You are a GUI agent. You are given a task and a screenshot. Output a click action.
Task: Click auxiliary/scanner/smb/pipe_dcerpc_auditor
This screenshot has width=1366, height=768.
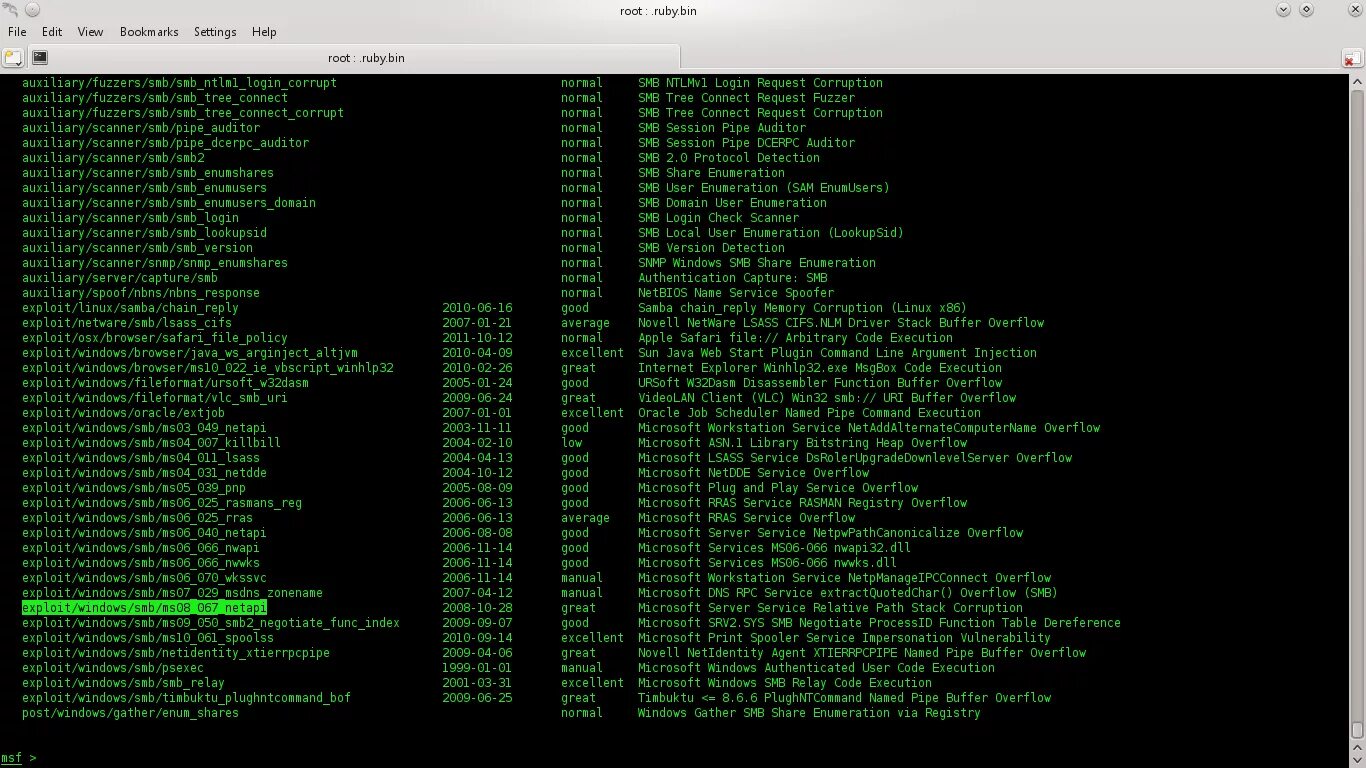pos(165,143)
